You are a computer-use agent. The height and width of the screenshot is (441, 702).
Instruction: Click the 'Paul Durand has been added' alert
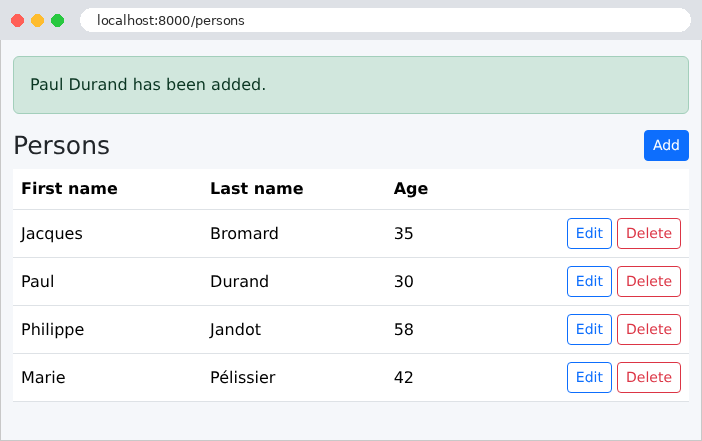[351, 85]
